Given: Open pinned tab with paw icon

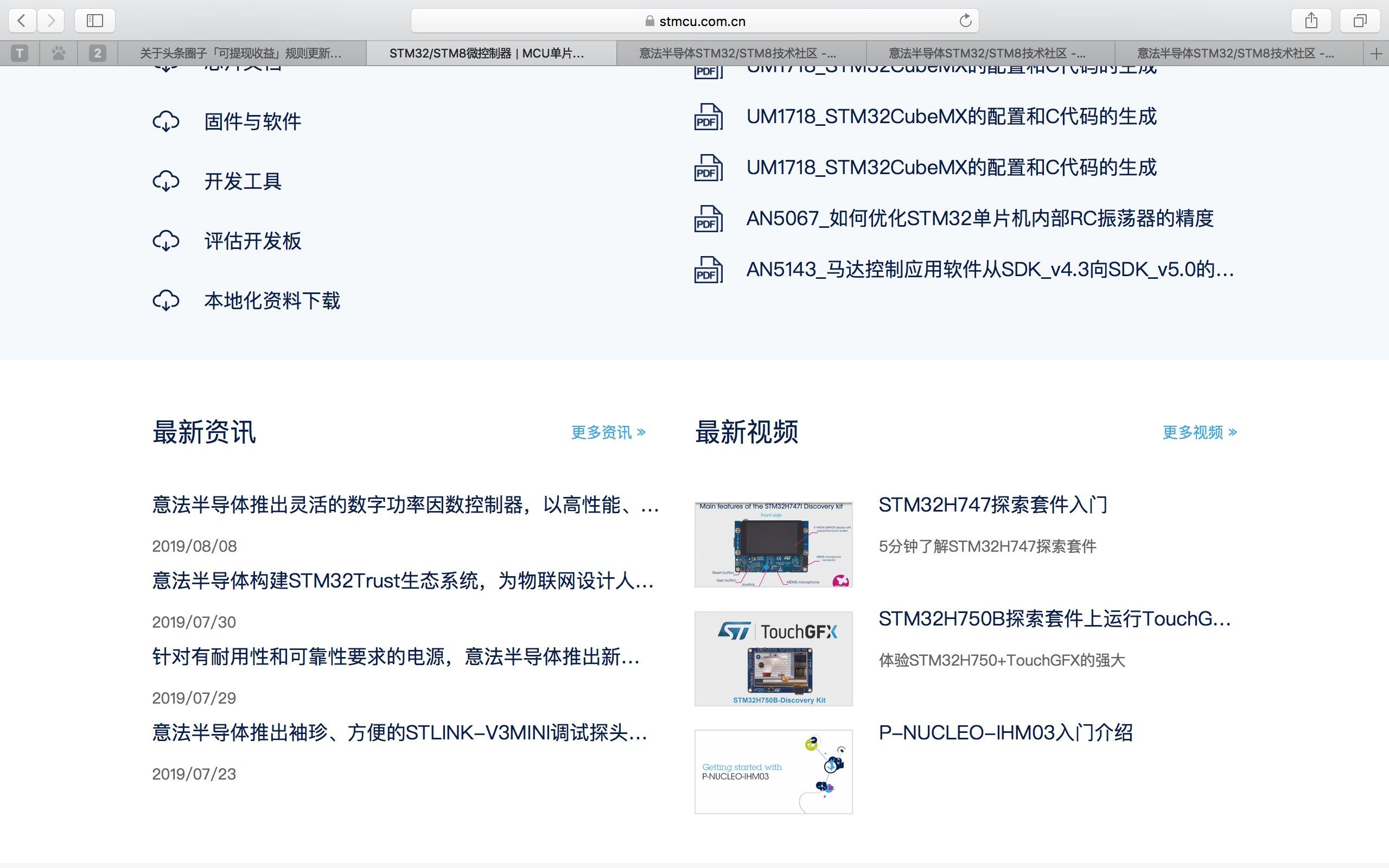Looking at the screenshot, I should (59, 53).
